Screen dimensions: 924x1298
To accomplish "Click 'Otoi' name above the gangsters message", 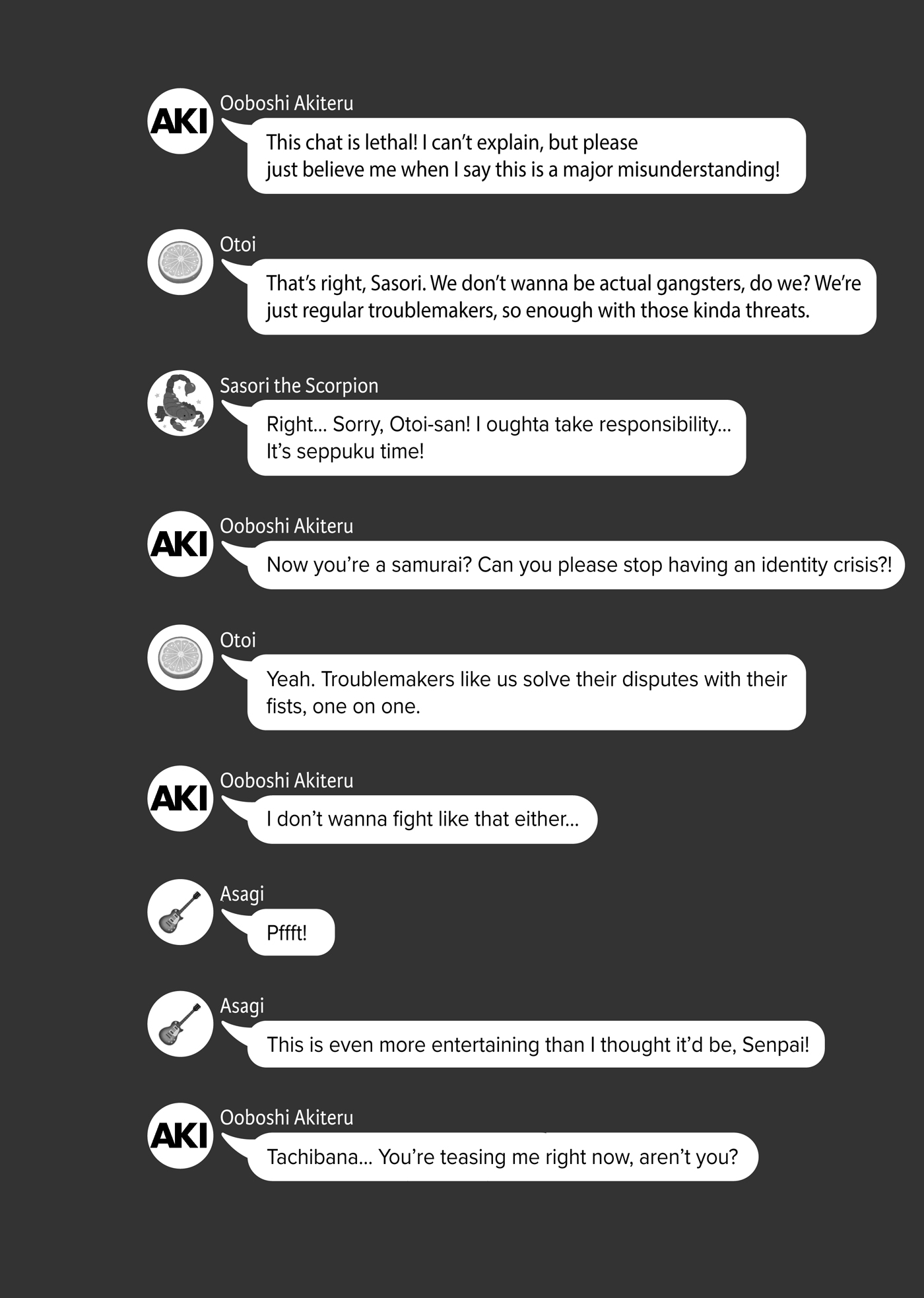I will coord(238,245).
